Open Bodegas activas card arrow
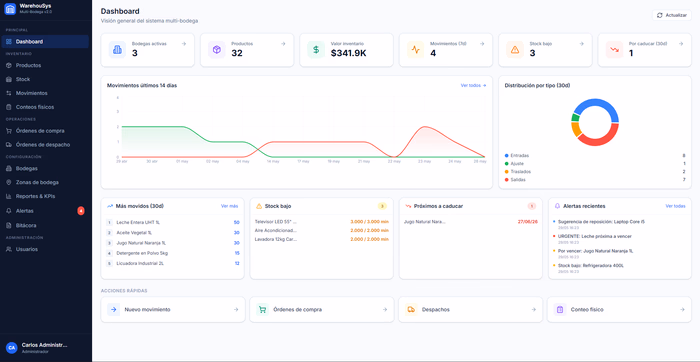 (x=183, y=44)
